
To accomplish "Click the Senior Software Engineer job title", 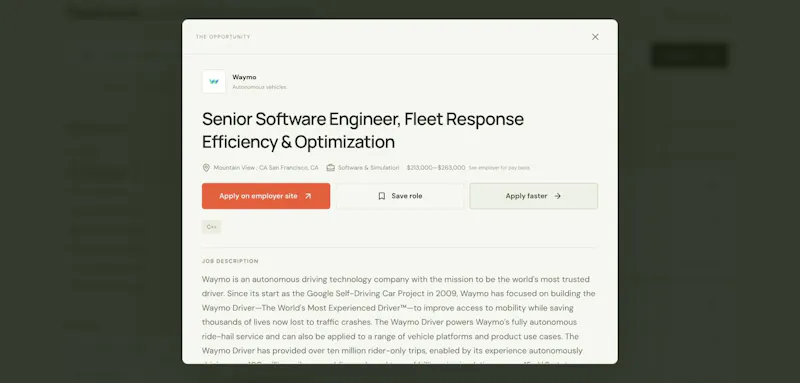I will click(363, 130).
